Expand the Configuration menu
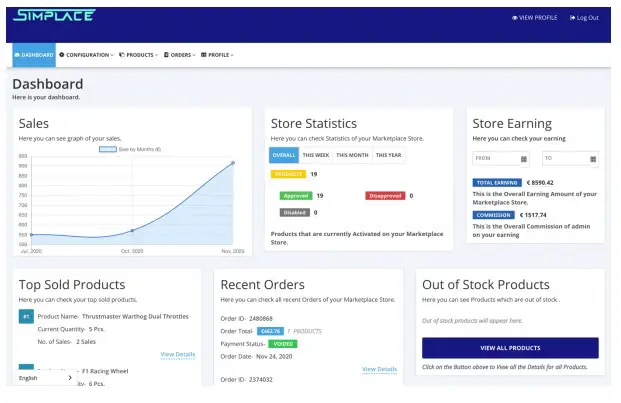621x403 pixels. click(86, 55)
